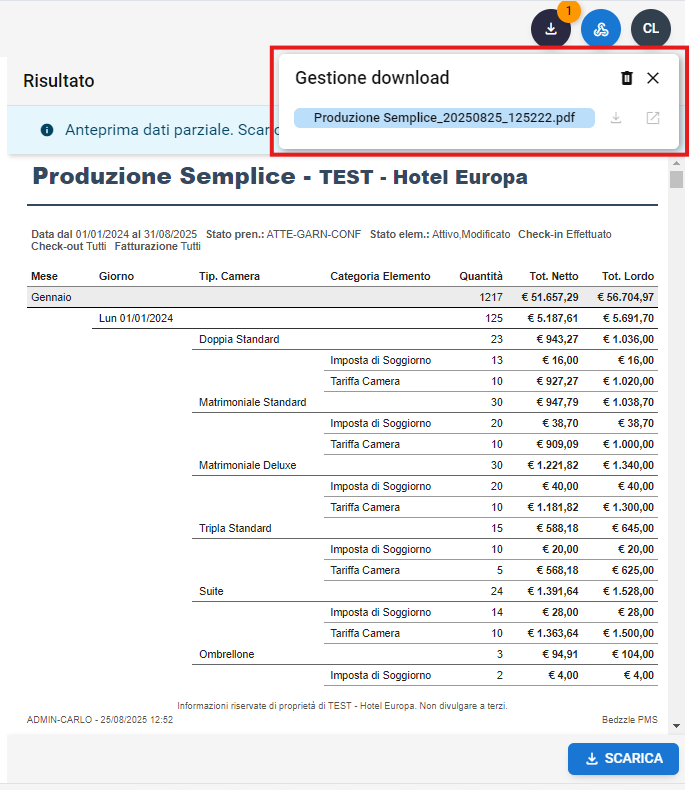The height and width of the screenshot is (790, 690).
Task: Select the Lun 01/01/2024 day row
Action: tap(136, 318)
